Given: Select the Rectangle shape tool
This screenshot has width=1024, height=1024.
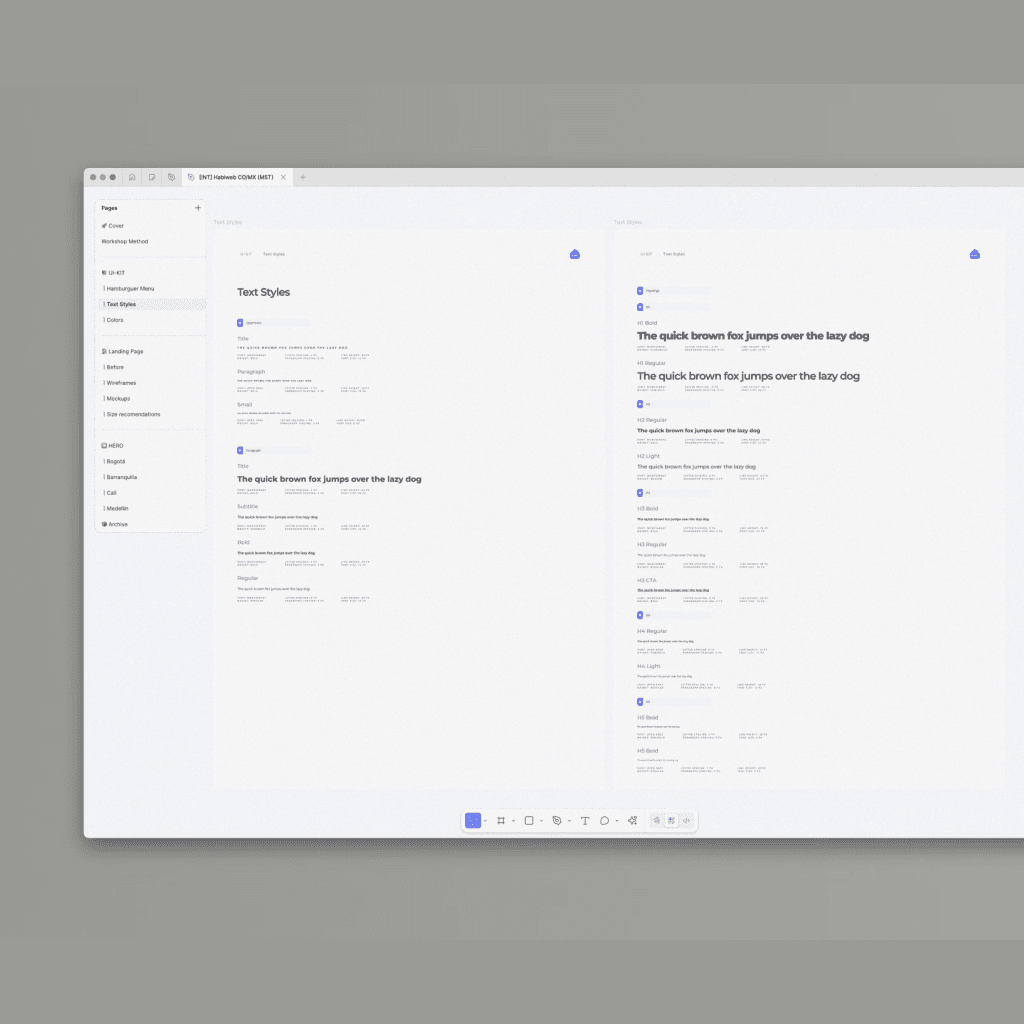Looking at the screenshot, I should pos(529,820).
